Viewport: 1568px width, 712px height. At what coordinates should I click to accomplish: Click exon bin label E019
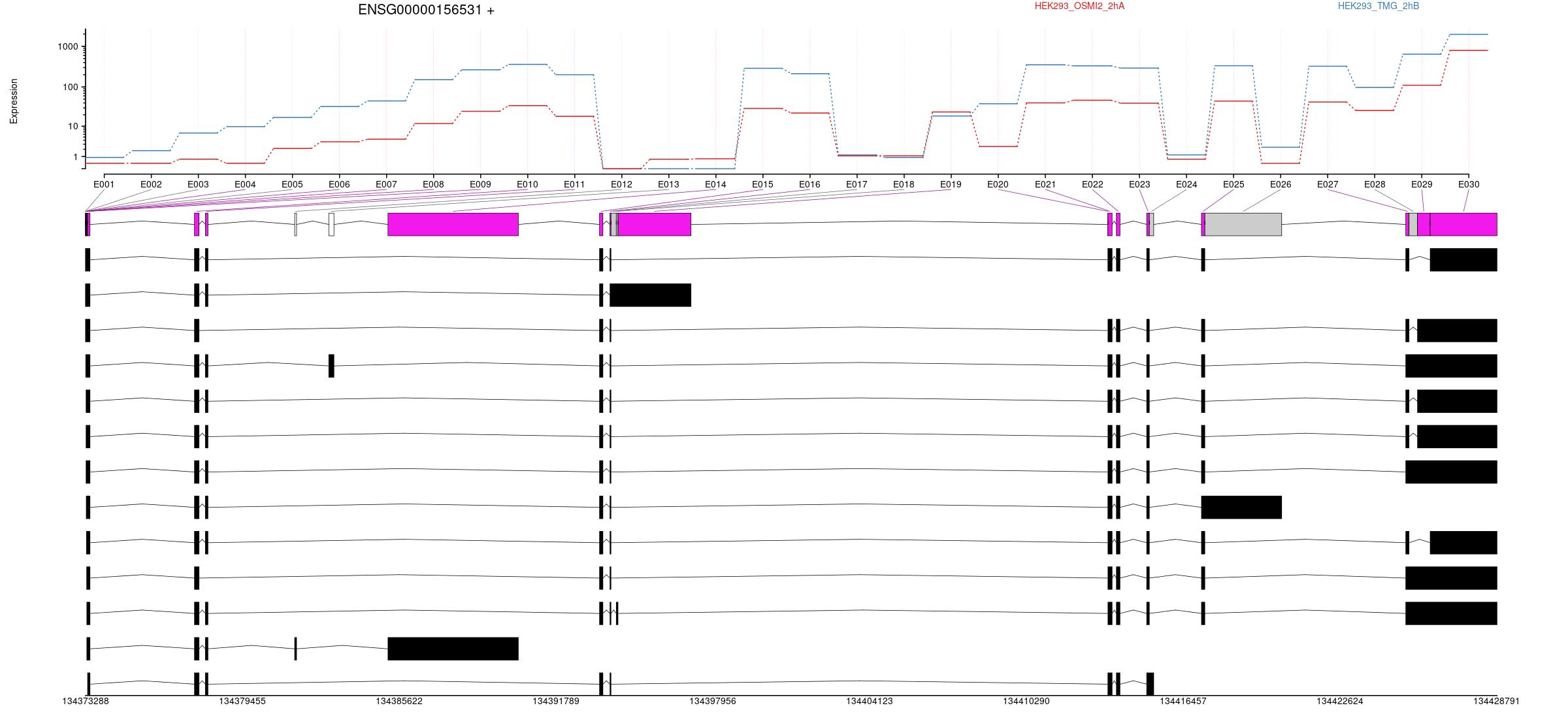tap(951, 184)
